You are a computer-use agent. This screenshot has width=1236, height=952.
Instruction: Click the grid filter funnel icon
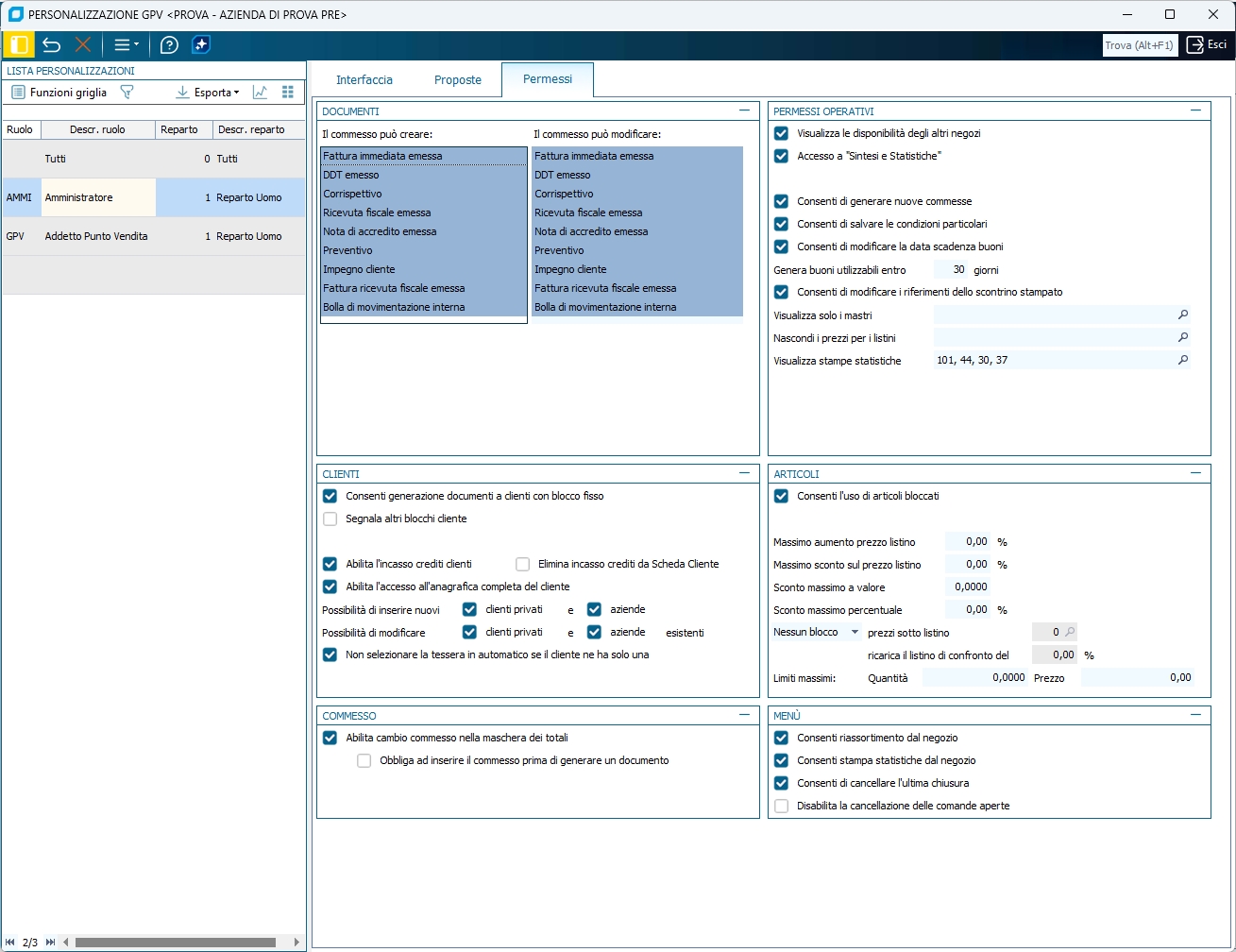tap(127, 93)
